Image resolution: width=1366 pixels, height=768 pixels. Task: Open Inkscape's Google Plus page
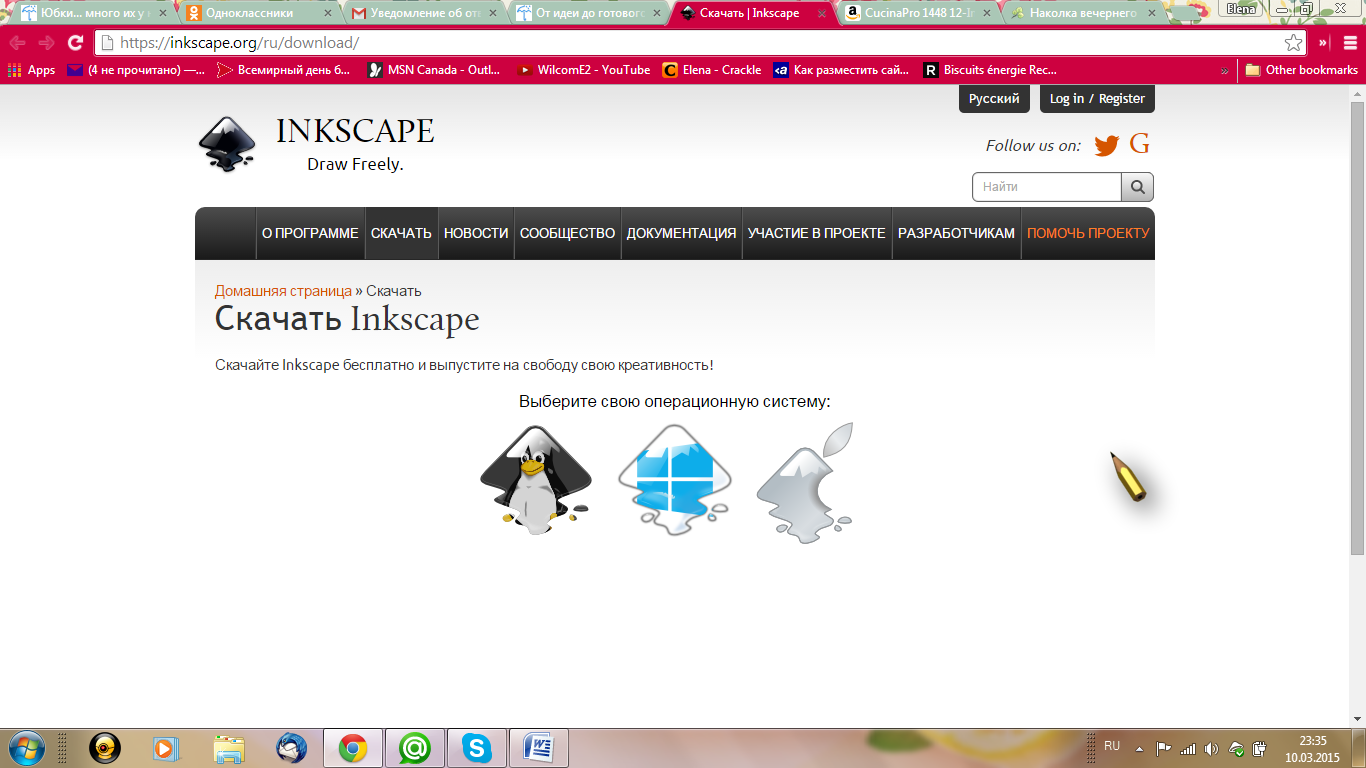tap(1139, 145)
